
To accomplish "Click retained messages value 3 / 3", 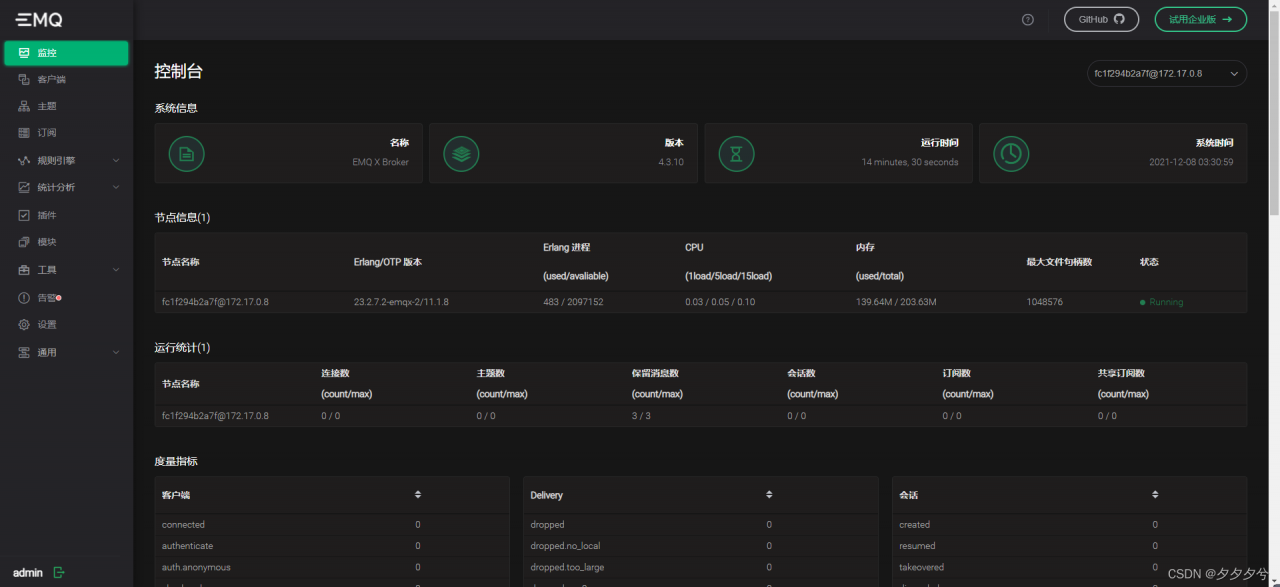I will [641, 416].
